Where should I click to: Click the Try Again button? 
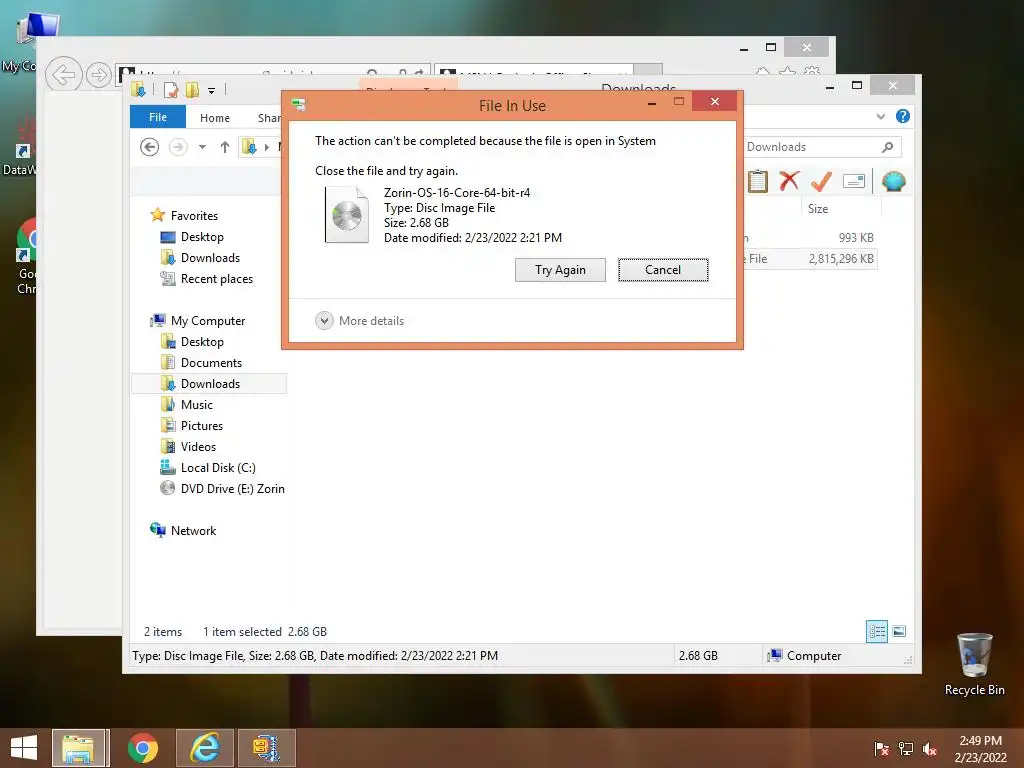pyautogui.click(x=560, y=270)
